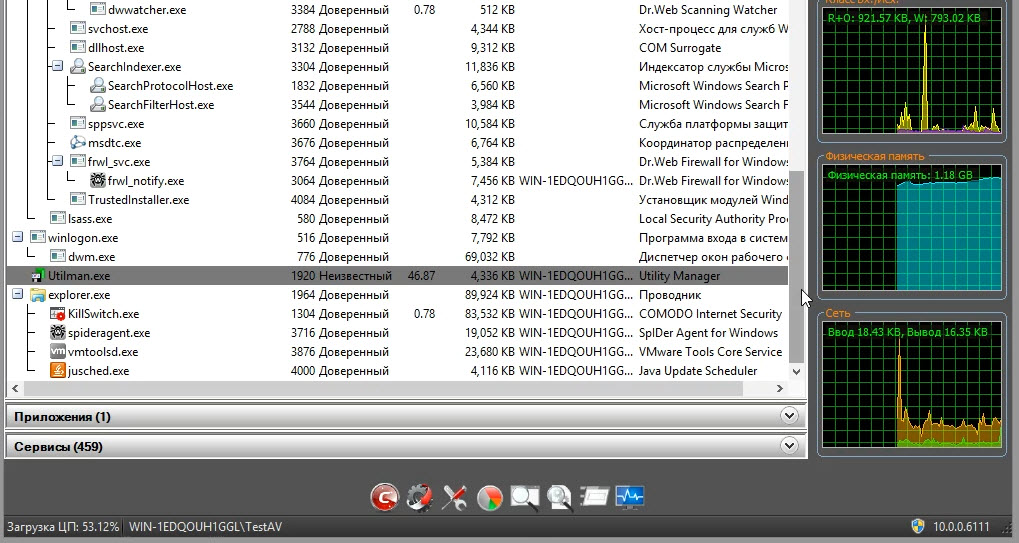Click the dwm.exe process icon
This screenshot has height=543, width=1019.
pyautogui.click(x=58, y=257)
